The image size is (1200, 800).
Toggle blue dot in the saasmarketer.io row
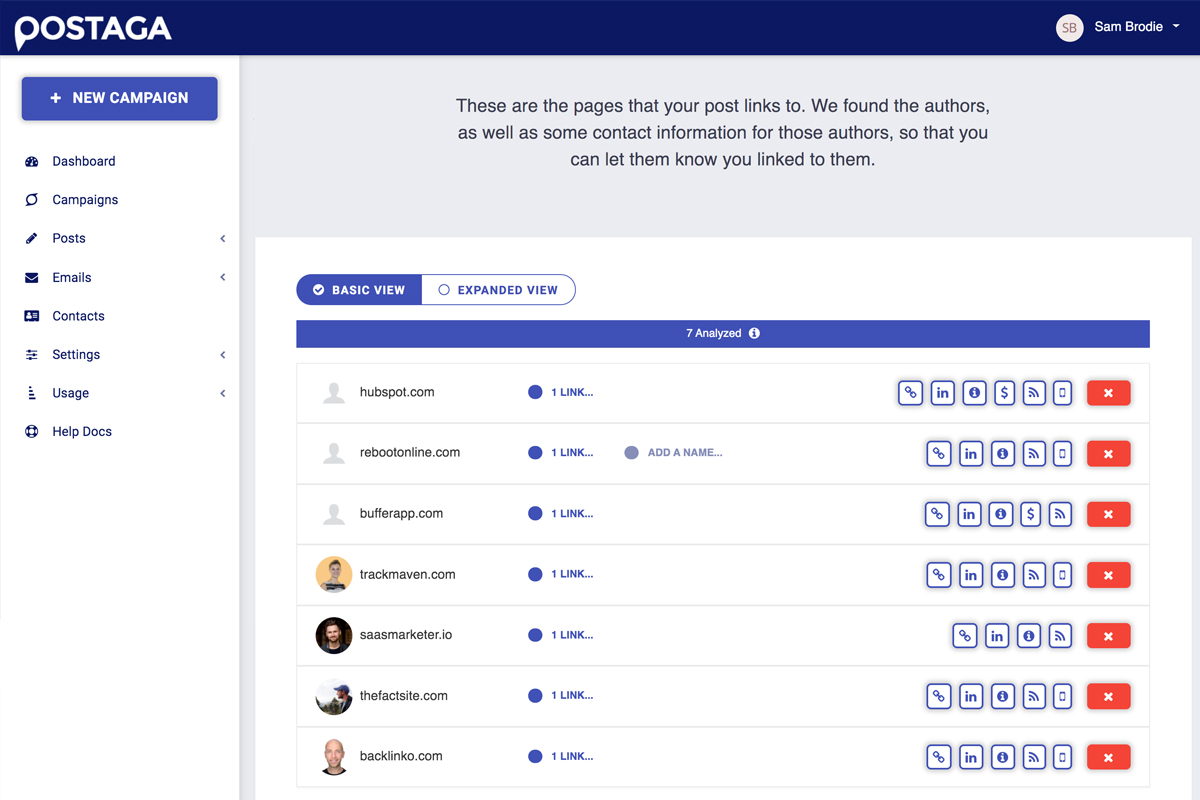tap(535, 635)
